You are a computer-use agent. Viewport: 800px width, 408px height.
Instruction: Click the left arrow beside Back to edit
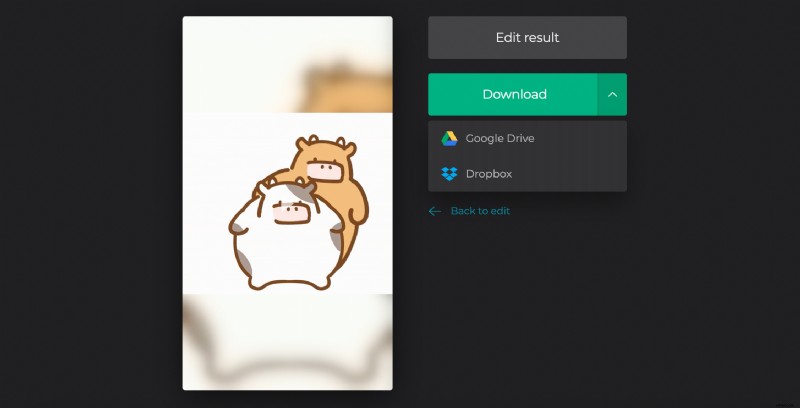pyautogui.click(x=435, y=211)
